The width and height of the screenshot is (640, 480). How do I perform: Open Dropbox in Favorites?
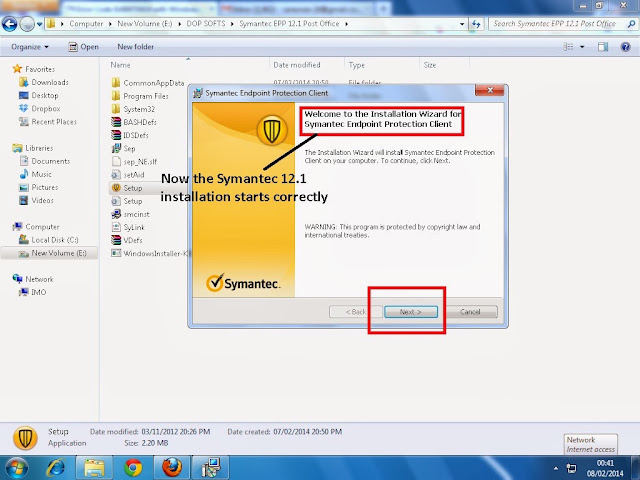(x=45, y=109)
